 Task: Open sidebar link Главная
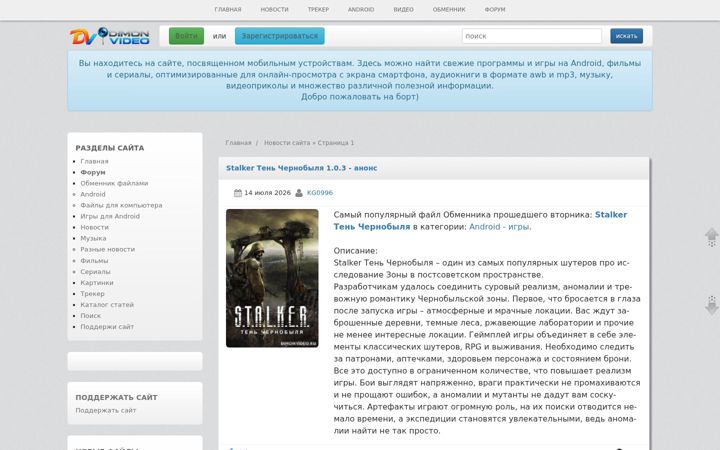(94, 161)
